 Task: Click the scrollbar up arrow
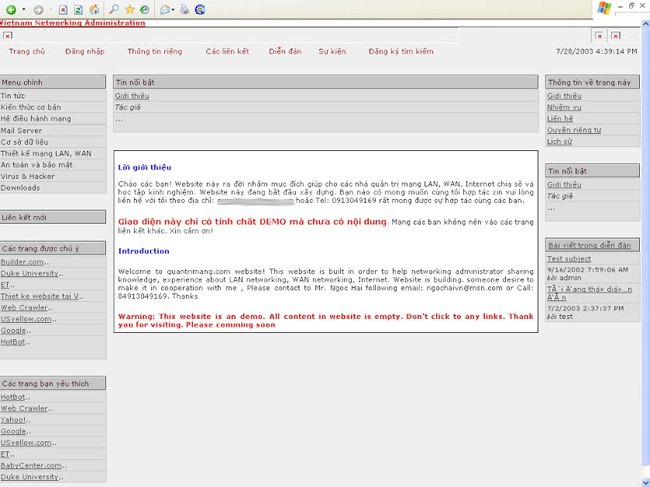[644, 22]
